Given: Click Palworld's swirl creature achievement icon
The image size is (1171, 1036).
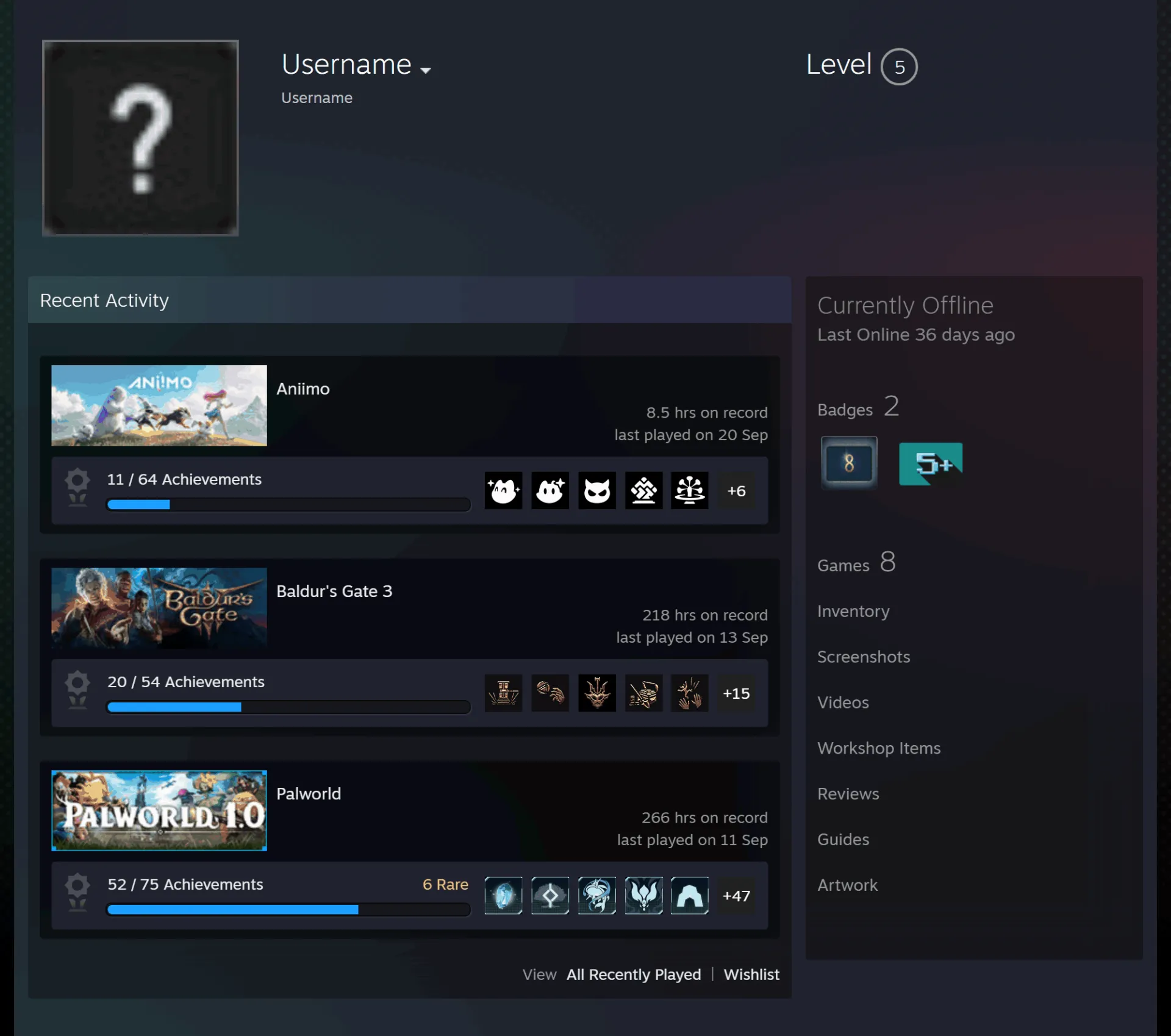Looking at the screenshot, I should tap(597, 895).
